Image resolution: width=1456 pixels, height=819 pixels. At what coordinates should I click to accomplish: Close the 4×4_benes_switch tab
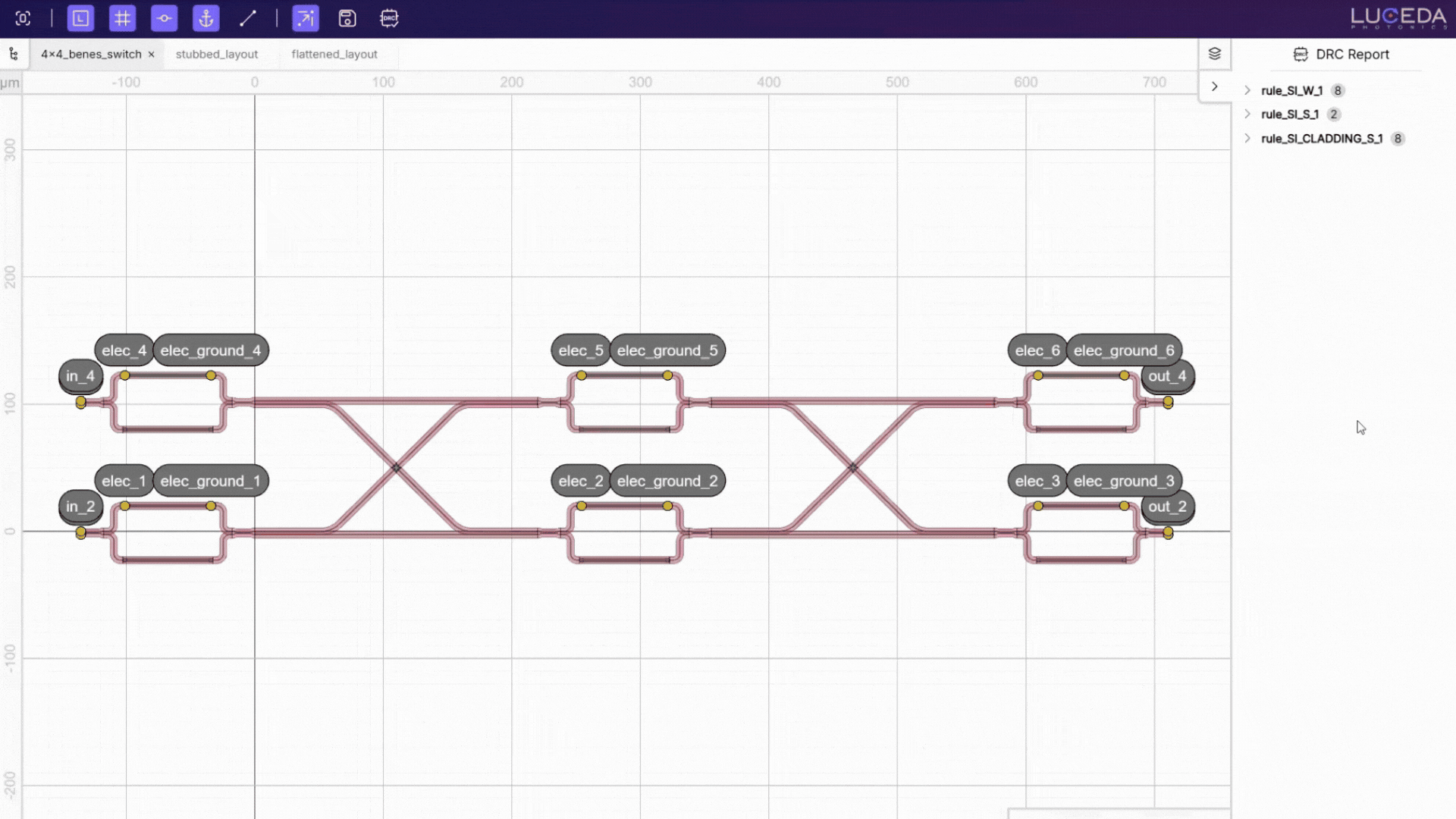[151, 54]
